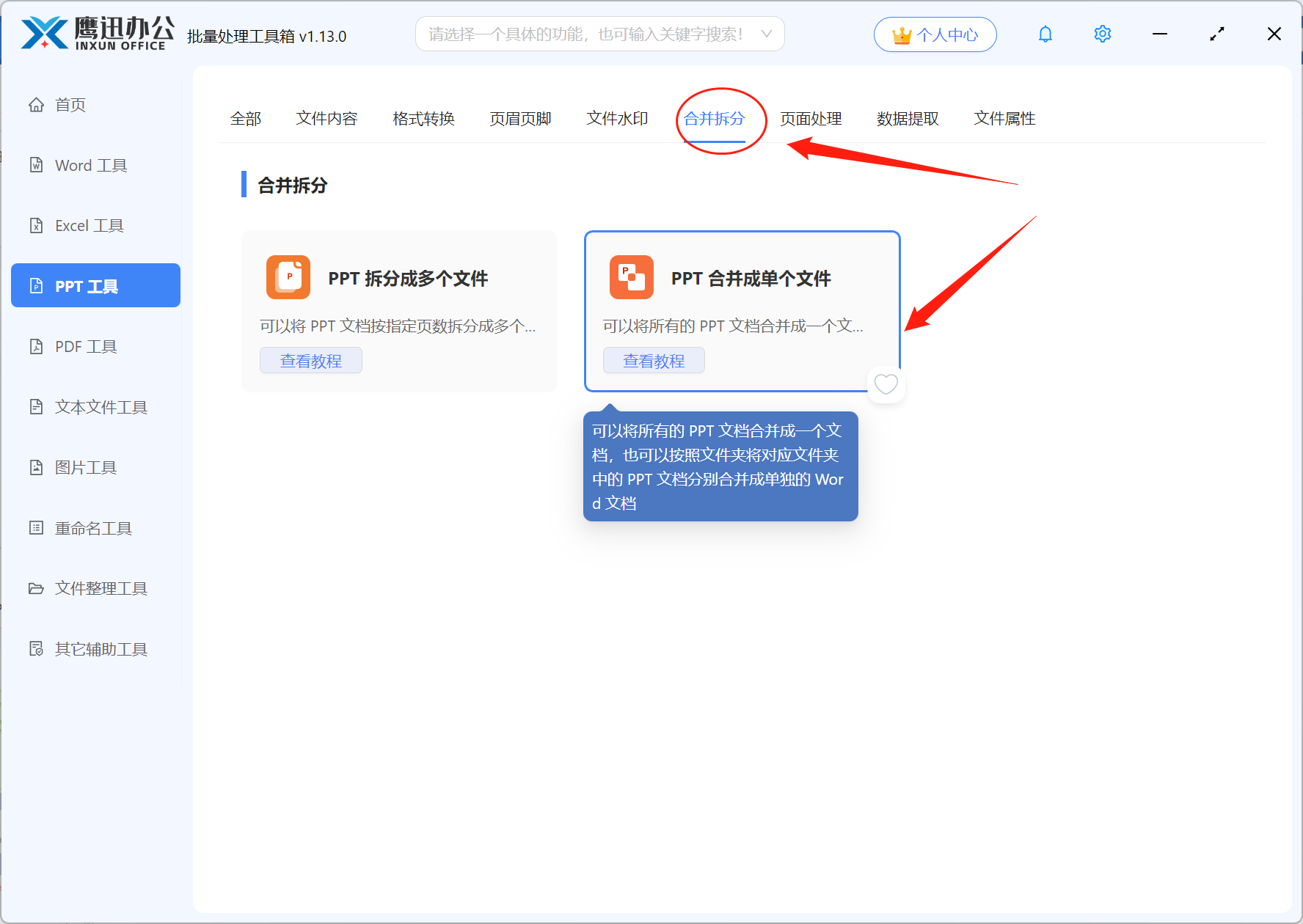This screenshot has width=1303, height=924.
Task: Return to 首页 via the sidebar
Action: pyautogui.click(x=70, y=104)
